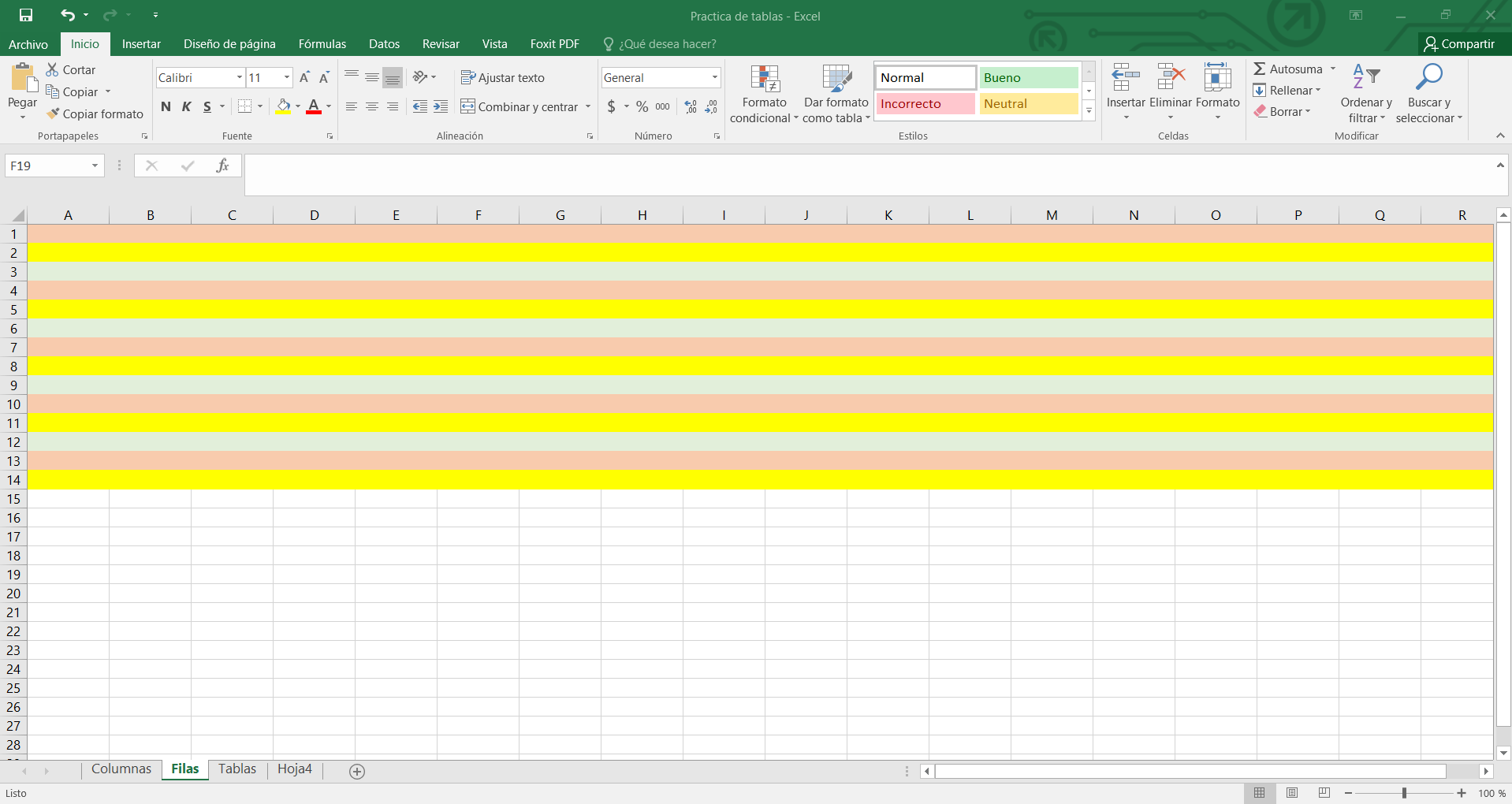This screenshot has height=804, width=1512.
Task: Open the Formato condicional icon
Action: click(764, 79)
